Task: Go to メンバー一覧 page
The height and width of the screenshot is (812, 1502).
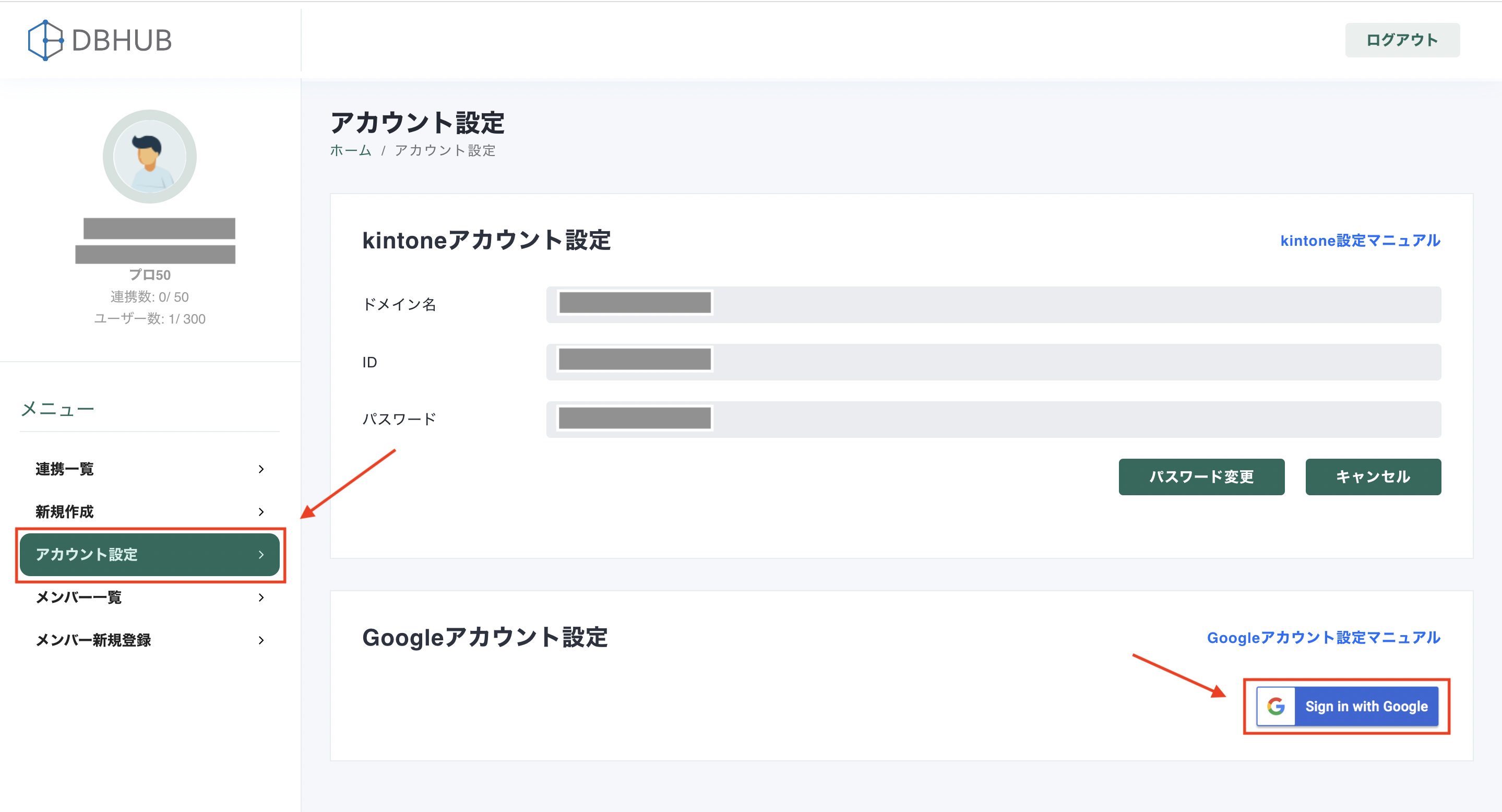Action: coord(79,598)
